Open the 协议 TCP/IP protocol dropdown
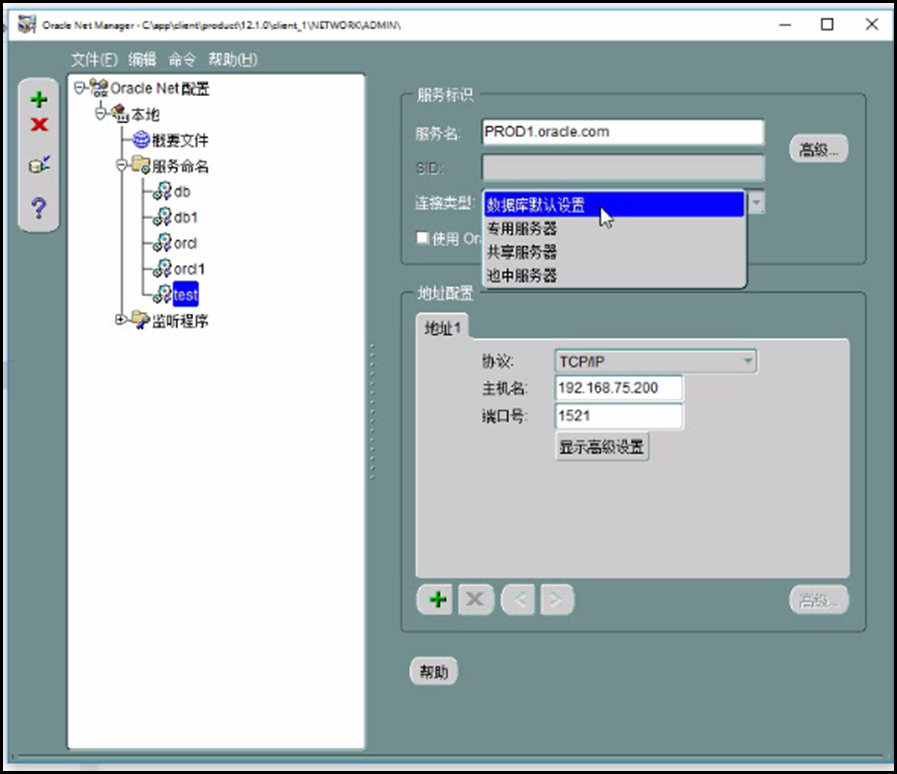897x774 pixels. click(x=655, y=362)
